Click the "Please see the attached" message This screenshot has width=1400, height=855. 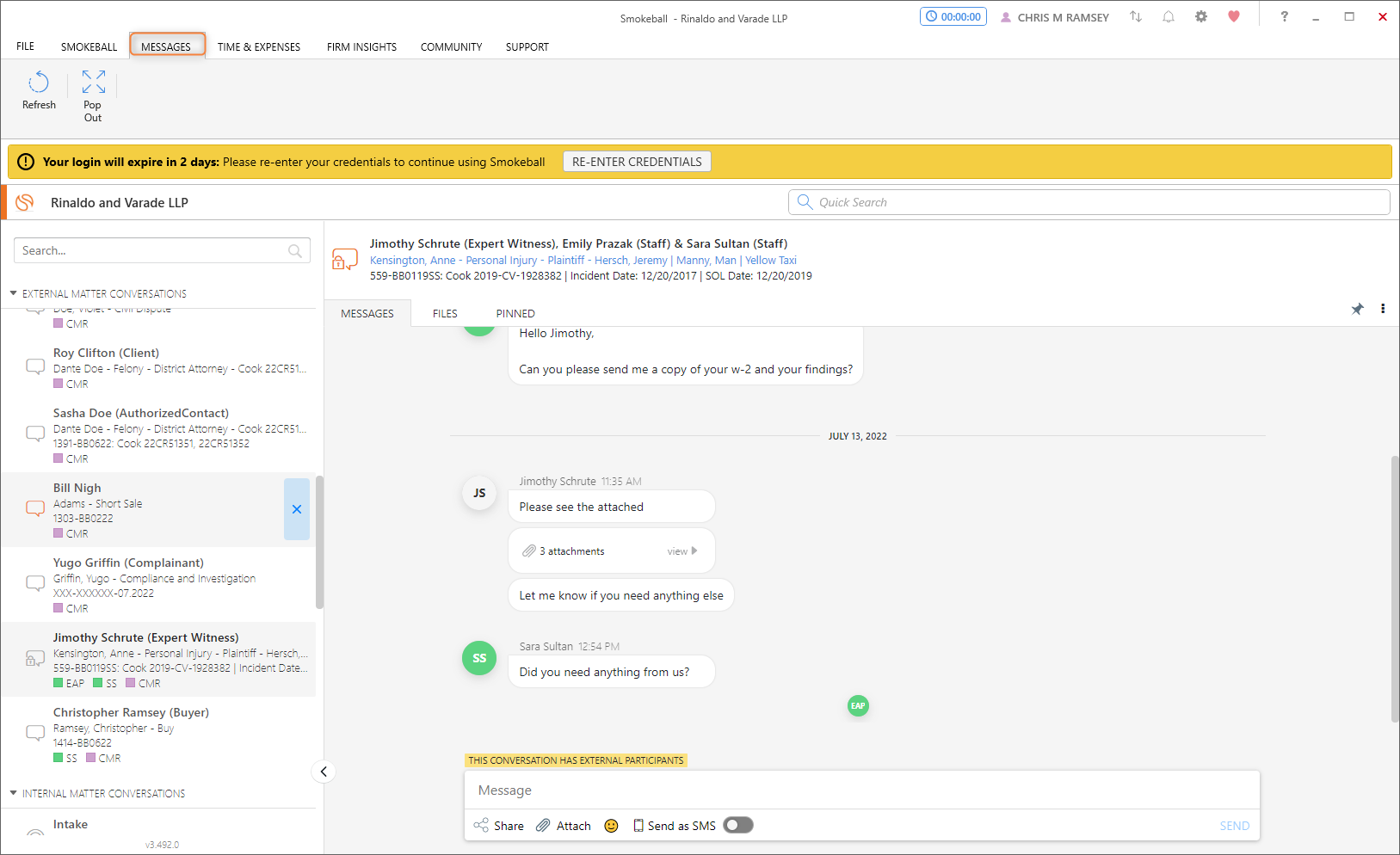coord(612,507)
